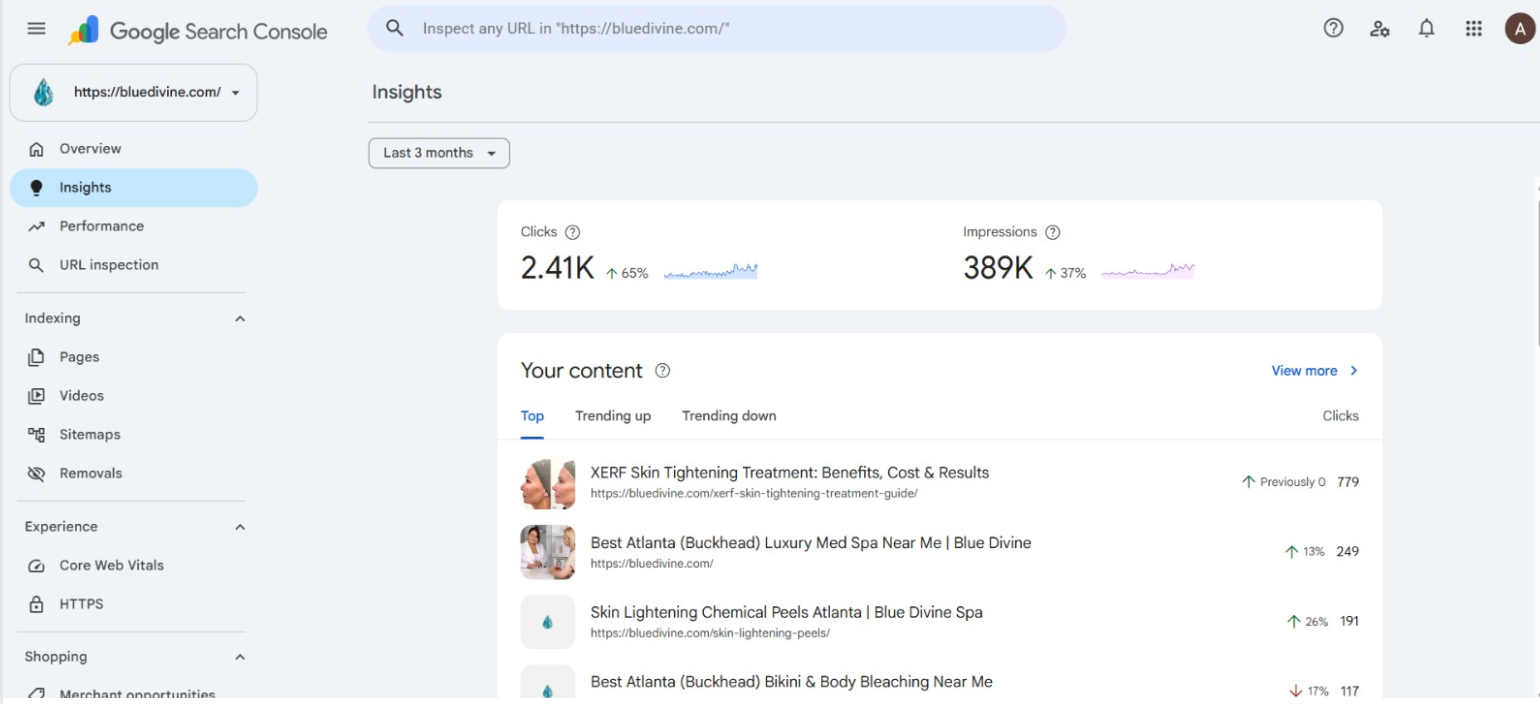Screen dimensions: 1540x704
Task: Click the Clicks sparkline chart
Action: click(711, 271)
